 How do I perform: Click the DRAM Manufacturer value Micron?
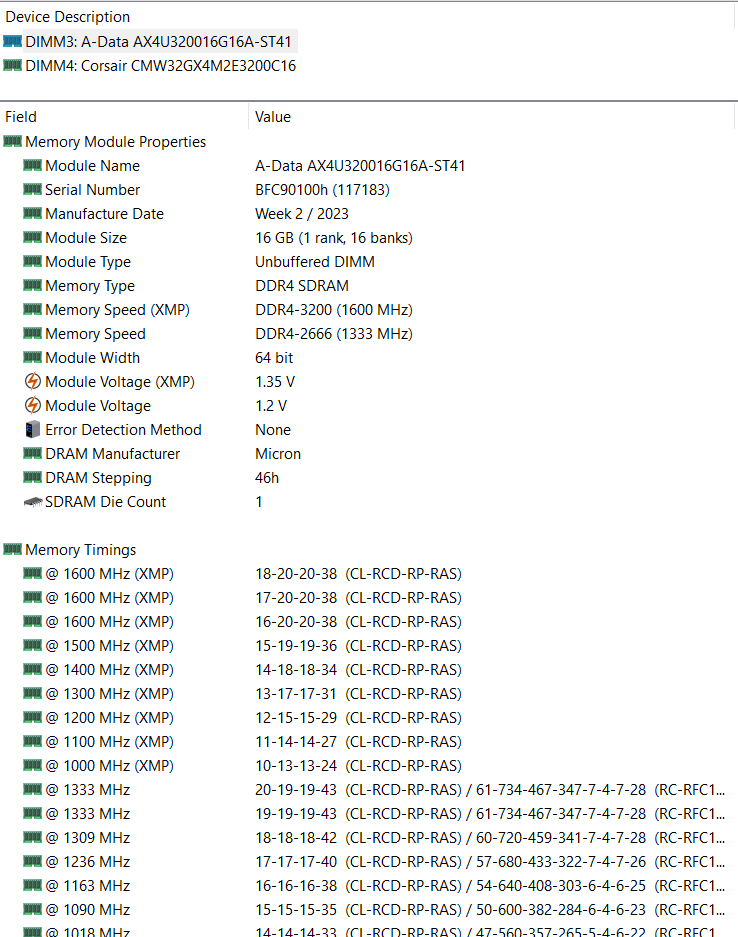point(278,454)
